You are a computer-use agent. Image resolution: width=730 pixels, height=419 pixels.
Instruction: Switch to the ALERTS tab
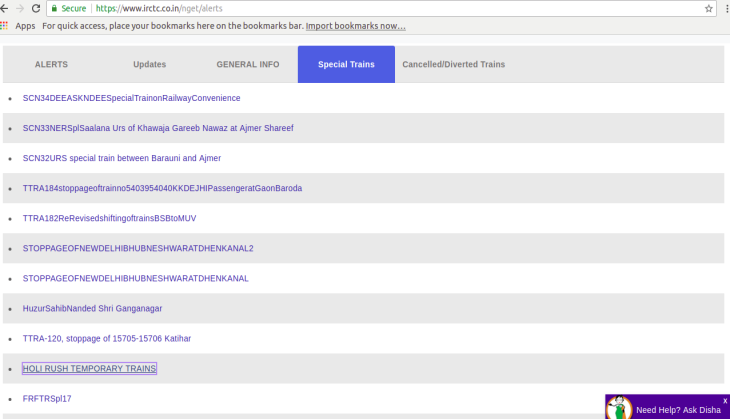click(x=51, y=64)
